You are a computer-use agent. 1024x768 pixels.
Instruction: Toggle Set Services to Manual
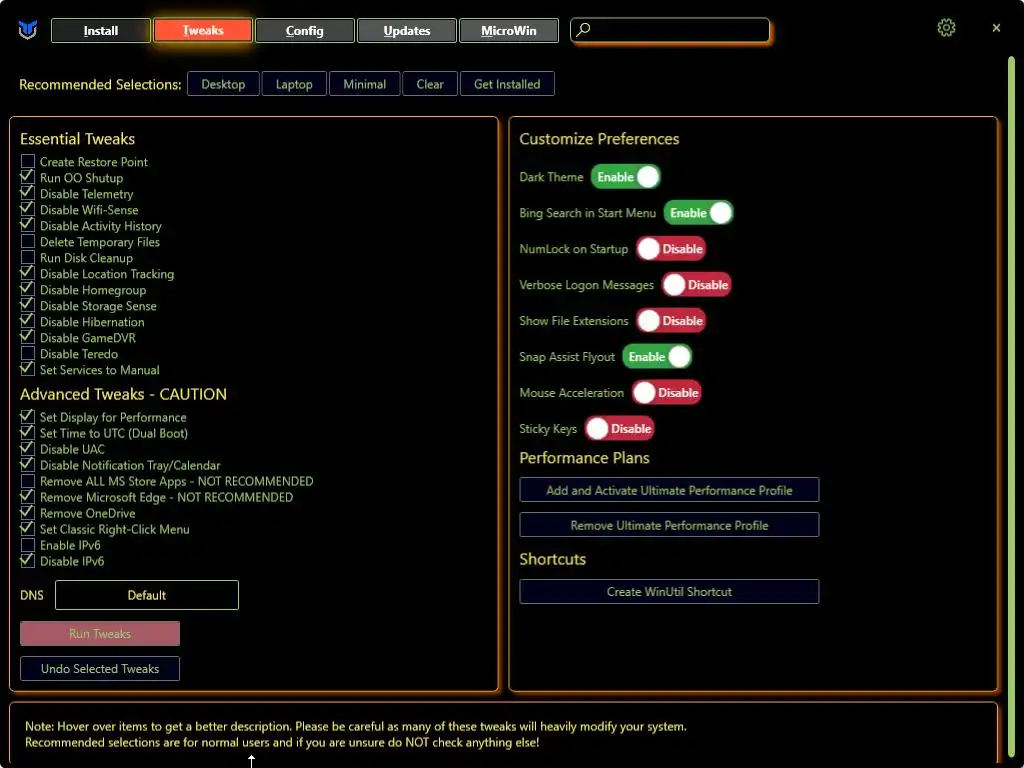tap(27, 370)
